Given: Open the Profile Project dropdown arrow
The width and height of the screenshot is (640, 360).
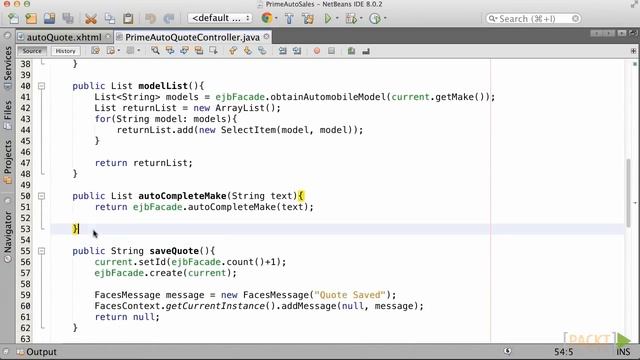Looking at the screenshot, I should pos(385,18).
